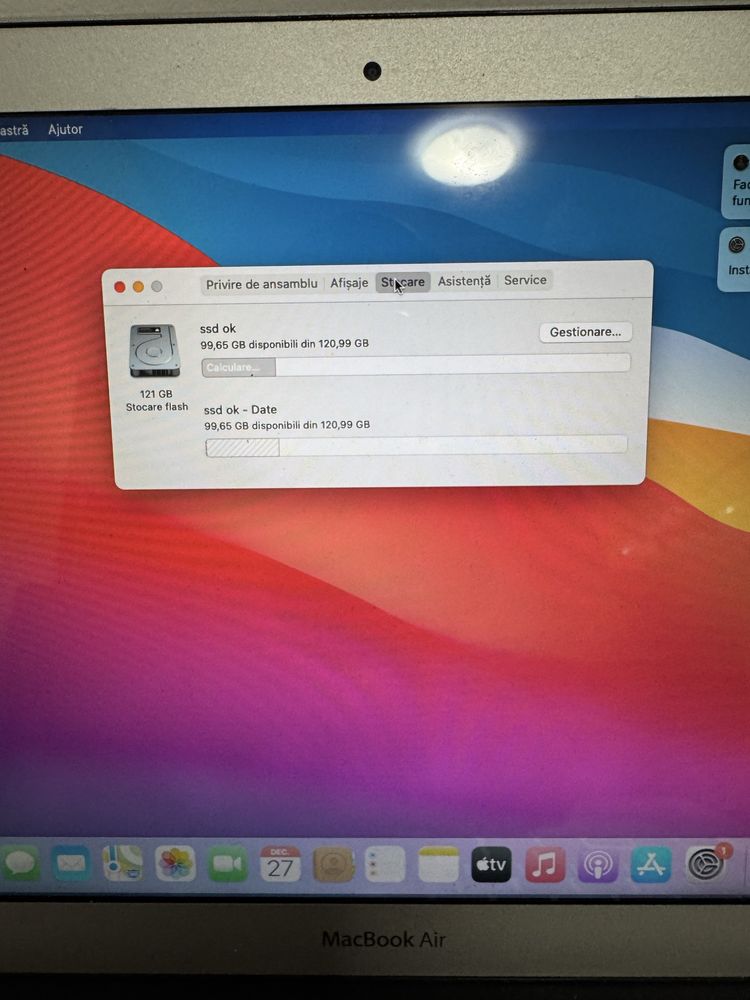The width and height of the screenshot is (750, 1000).
Task: Launch Maps from the Dock
Action: click(122, 864)
